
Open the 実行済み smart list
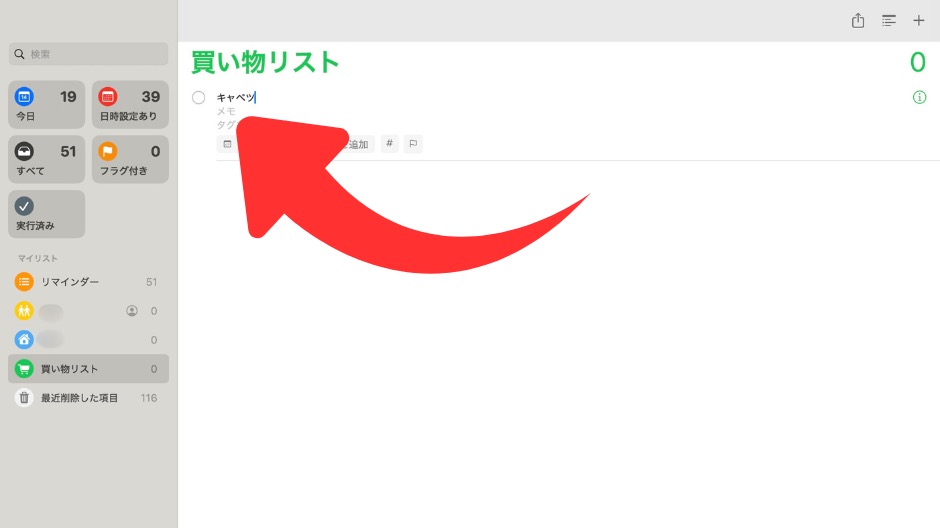(47, 214)
